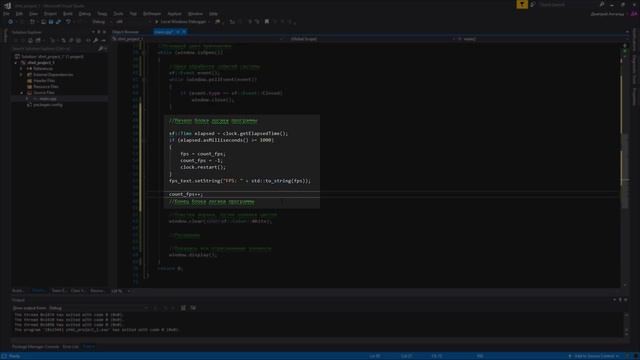Select the Resource Files folder
640x360 pixels.
(x=46, y=87)
